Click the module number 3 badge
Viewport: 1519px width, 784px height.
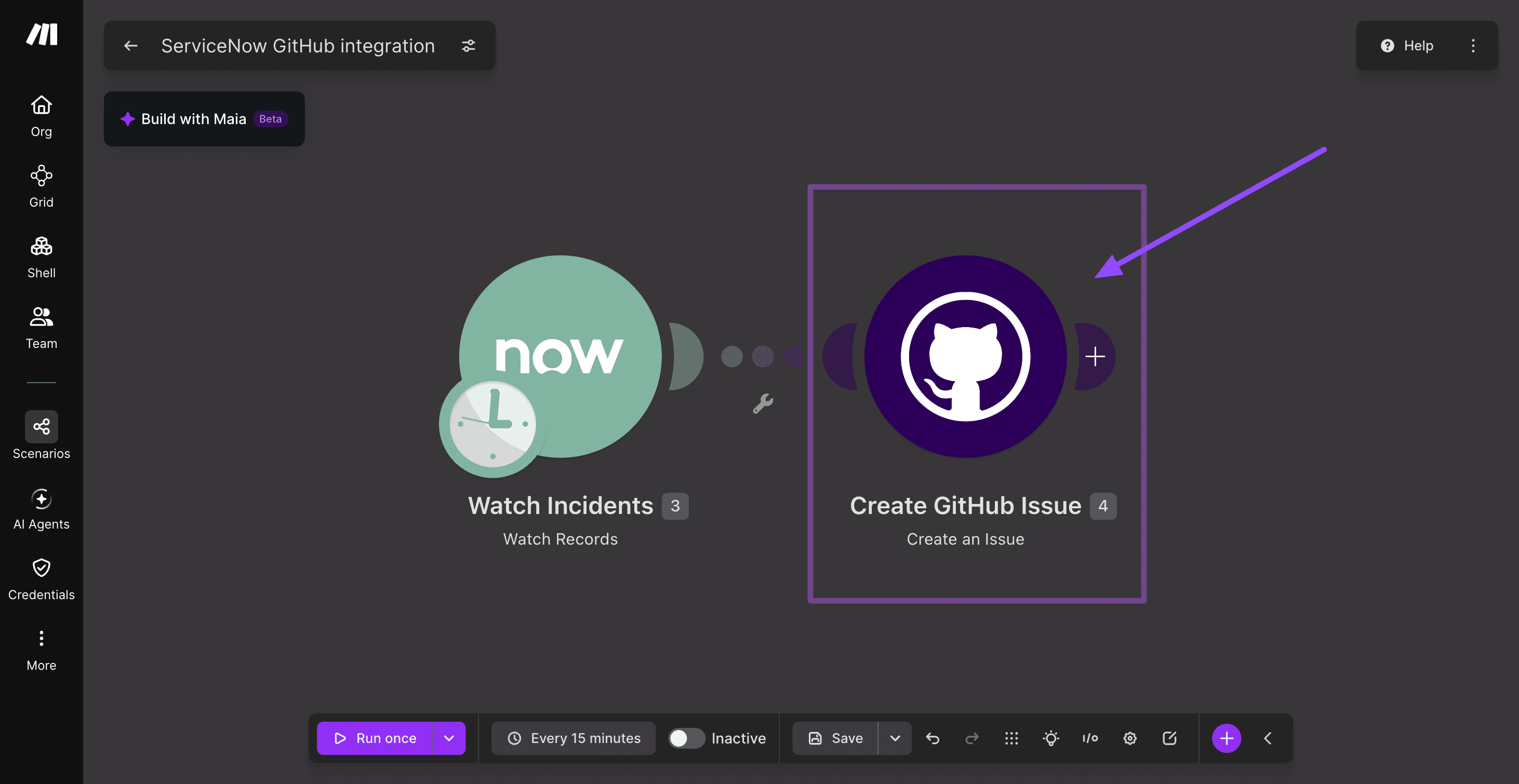(x=675, y=506)
